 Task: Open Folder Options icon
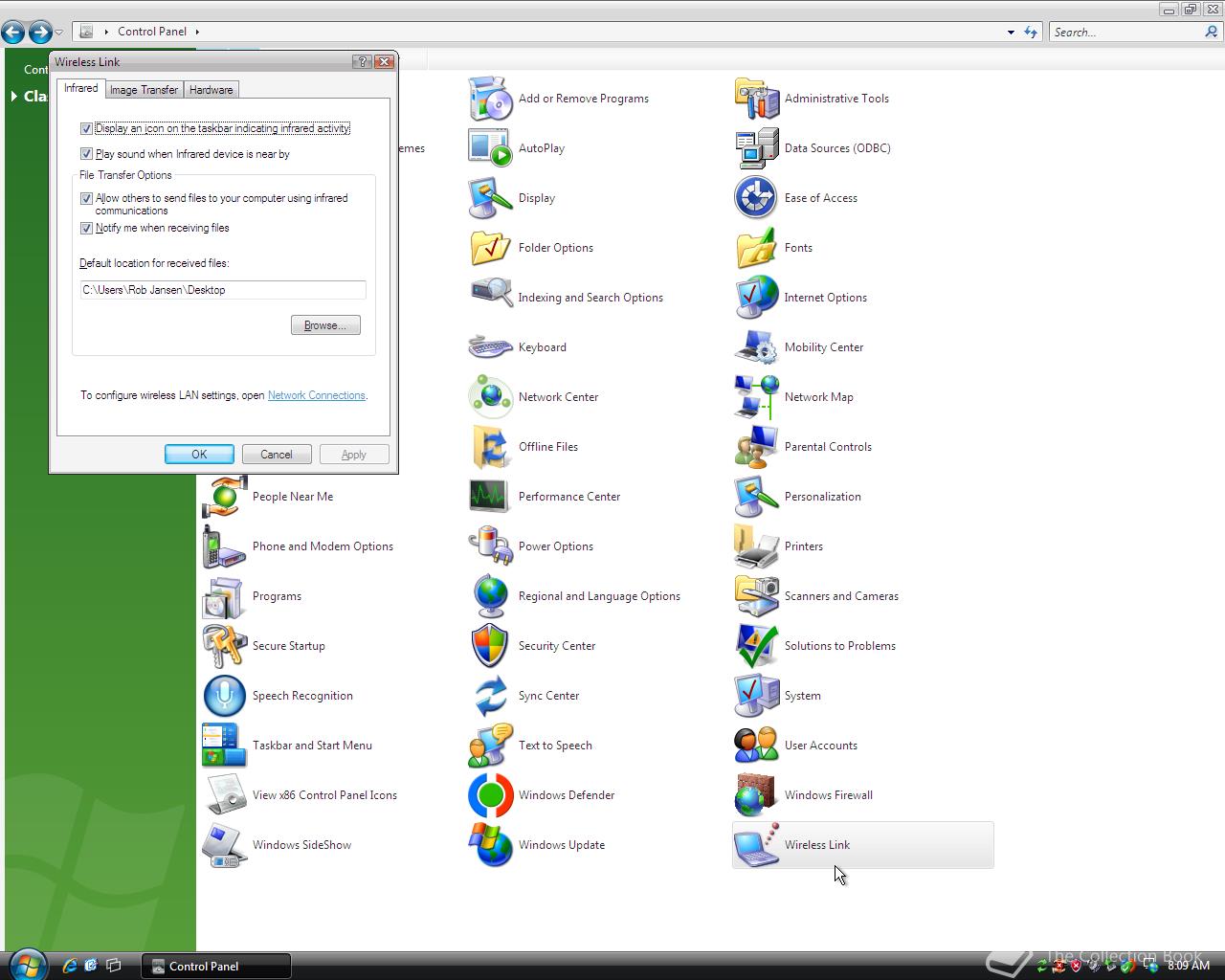point(491,248)
